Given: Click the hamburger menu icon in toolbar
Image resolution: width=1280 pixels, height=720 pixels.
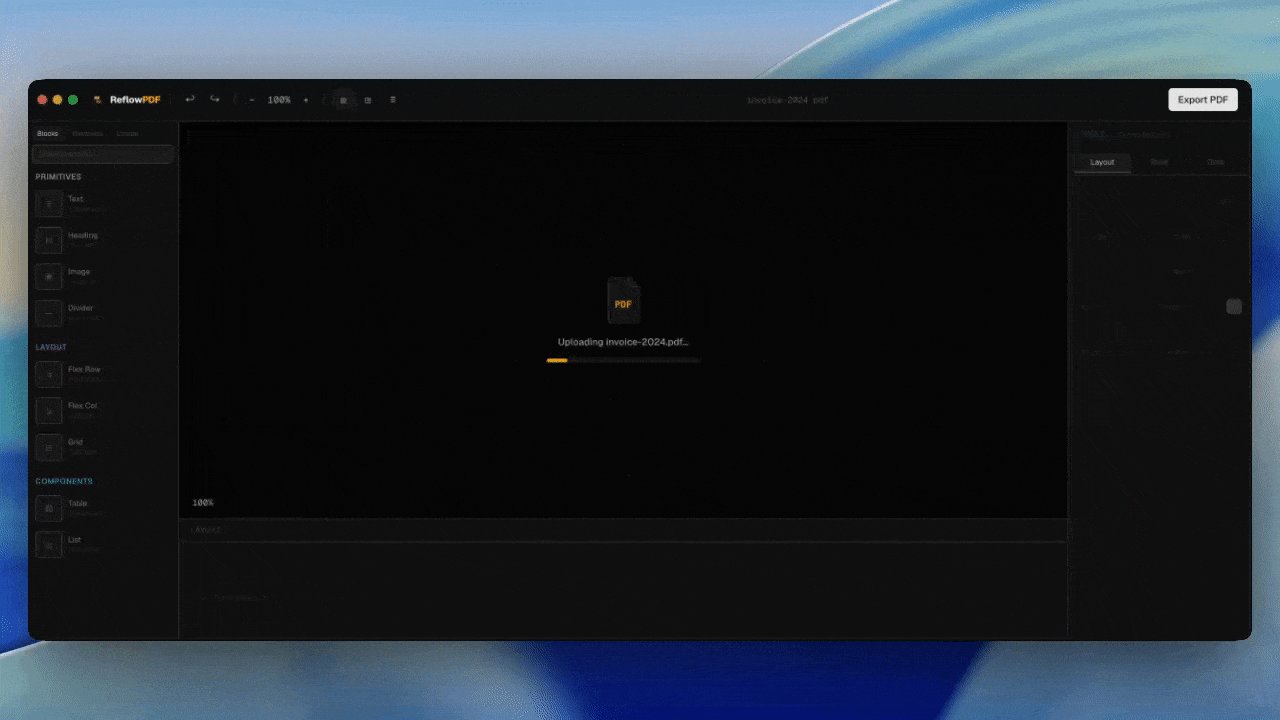Looking at the screenshot, I should [392, 100].
